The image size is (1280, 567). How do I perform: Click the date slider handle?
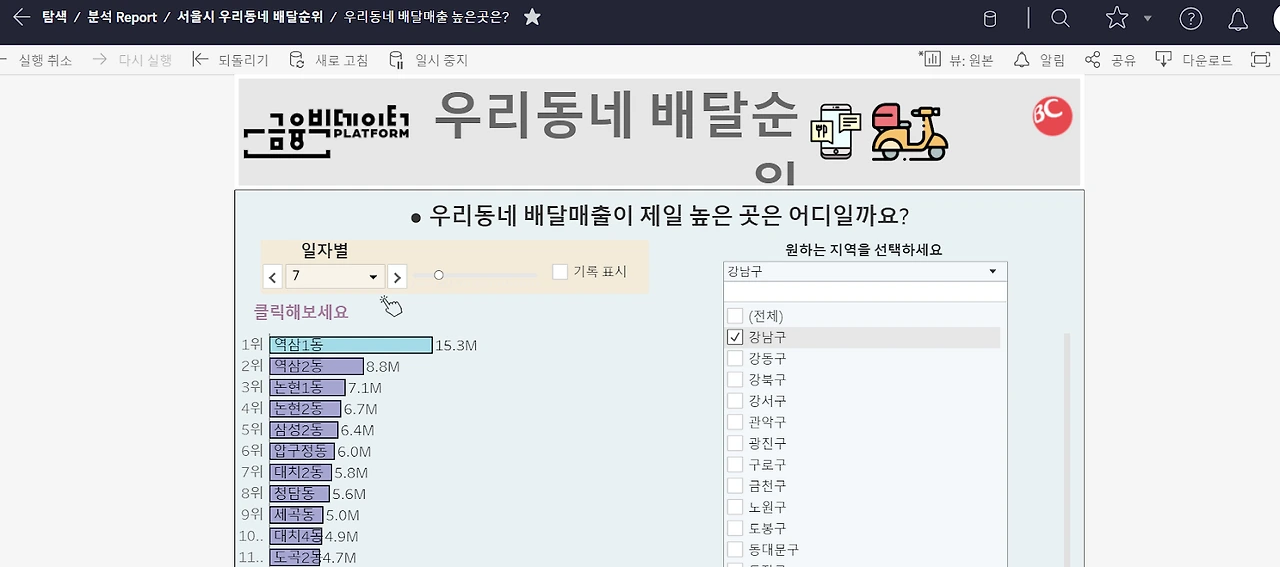pyautogui.click(x=438, y=275)
